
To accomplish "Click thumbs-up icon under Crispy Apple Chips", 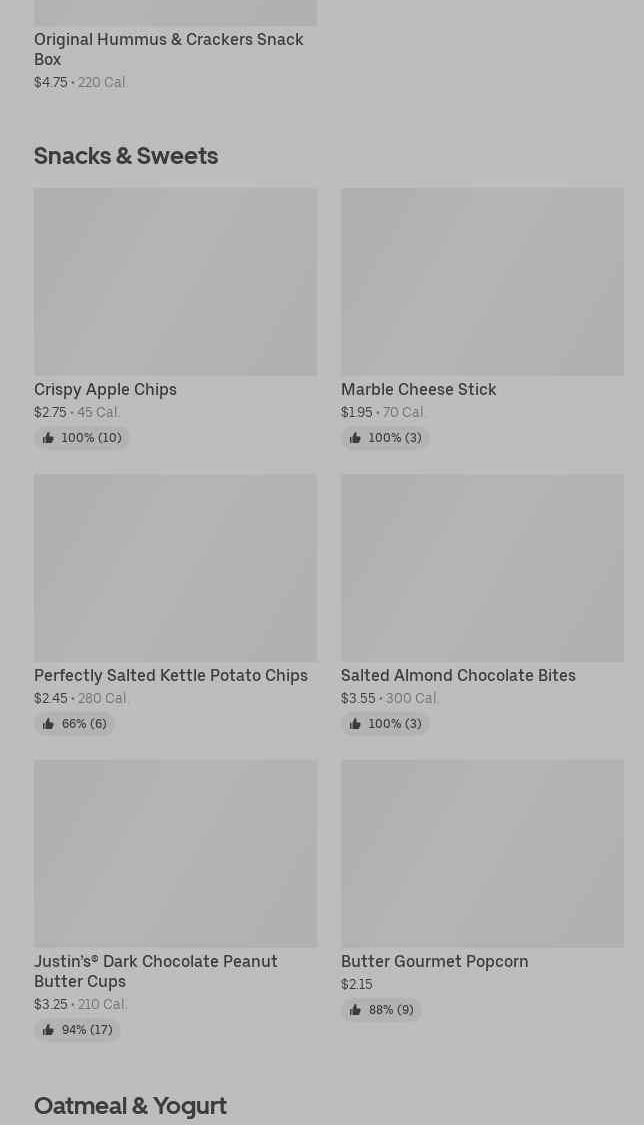I will click(x=48, y=438).
